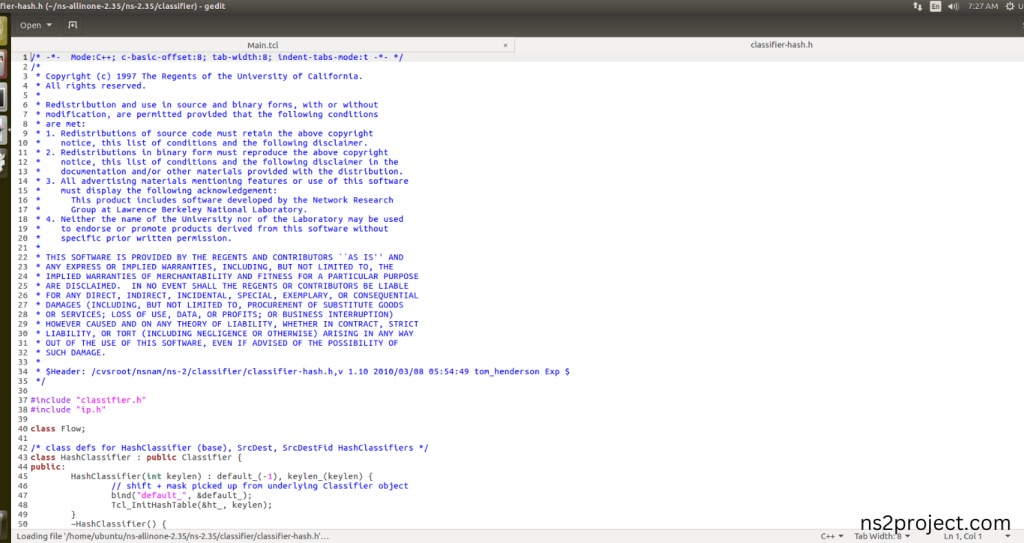The width and height of the screenshot is (1024, 543).
Task: Expand the arrow beside Ln 1, Col 1
Action: tap(1008, 536)
